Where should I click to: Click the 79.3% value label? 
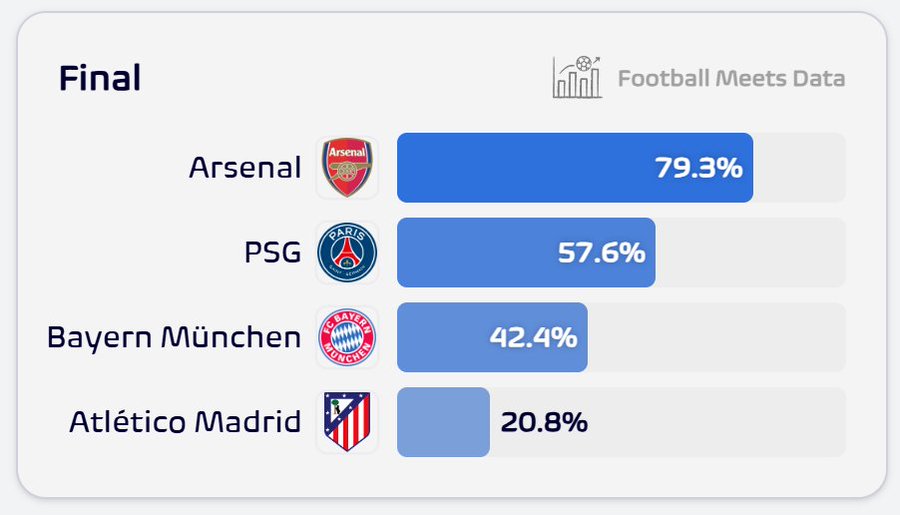pyautogui.click(x=699, y=168)
